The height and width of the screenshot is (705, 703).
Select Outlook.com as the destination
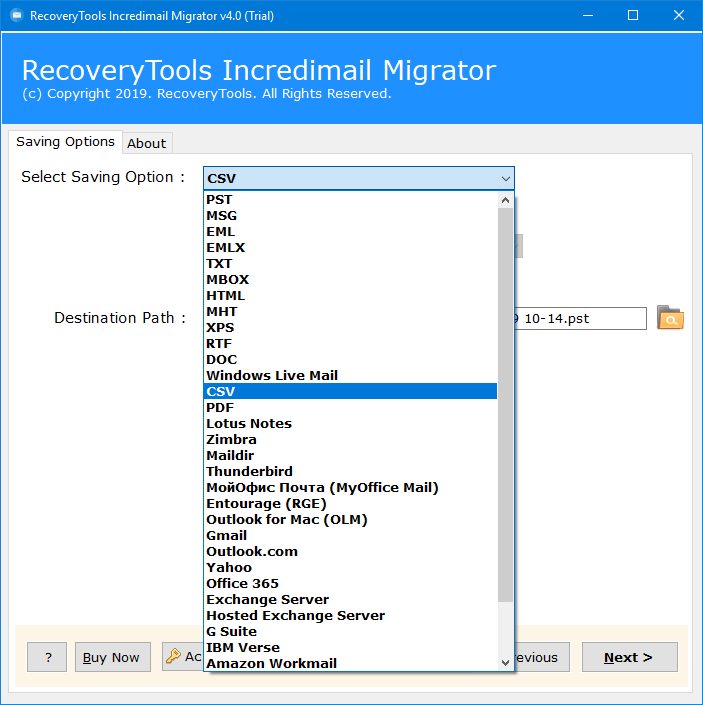(x=350, y=551)
